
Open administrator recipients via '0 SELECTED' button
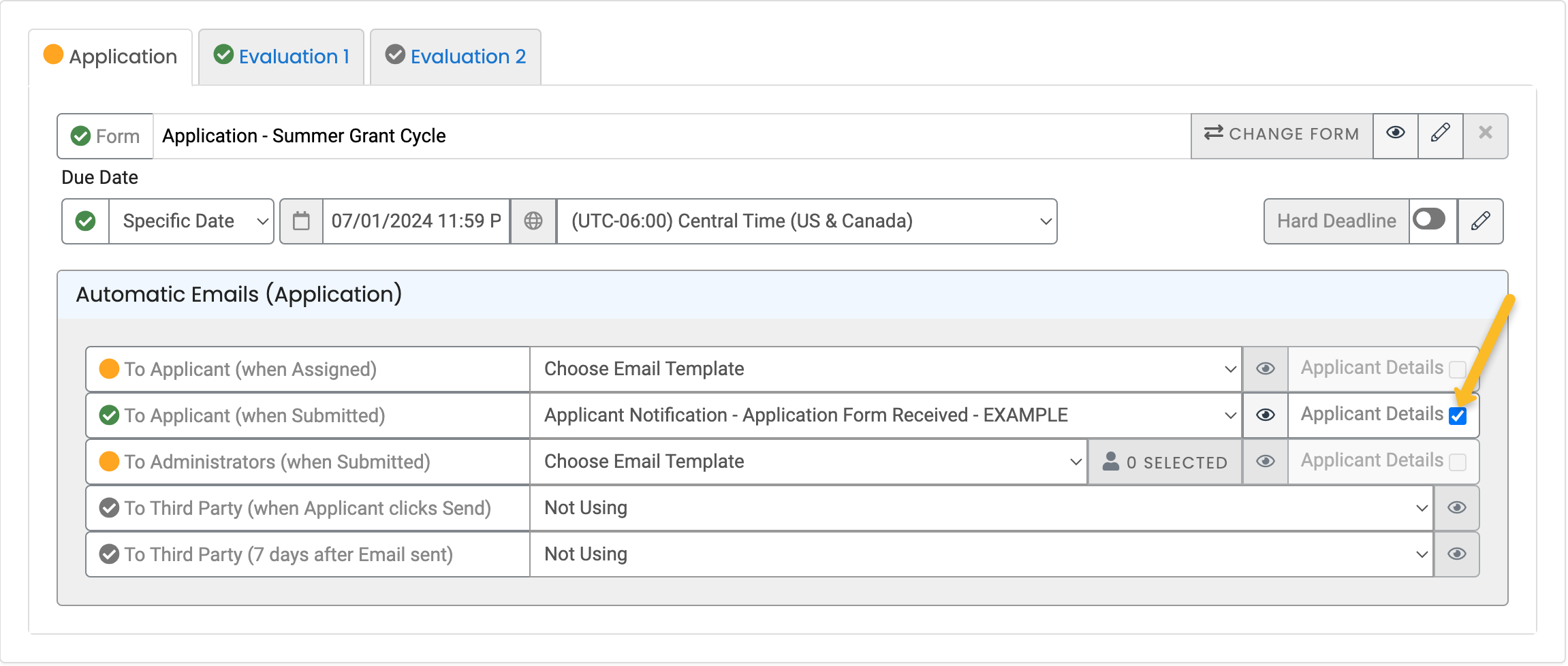point(1165,461)
